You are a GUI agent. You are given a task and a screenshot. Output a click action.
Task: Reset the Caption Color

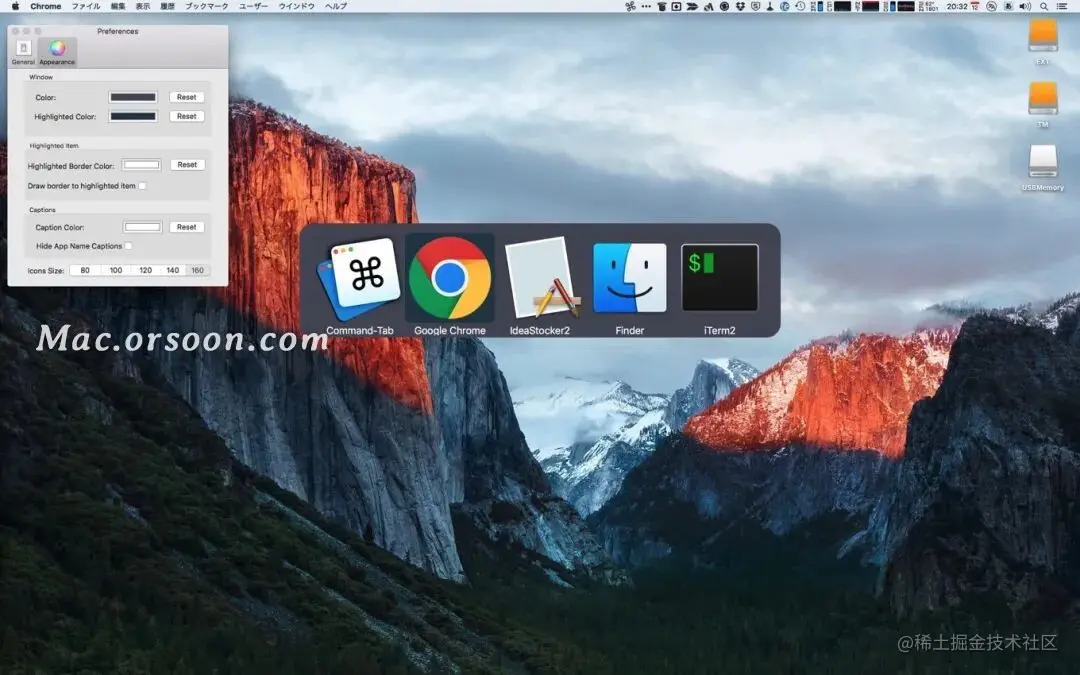click(x=187, y=227)
